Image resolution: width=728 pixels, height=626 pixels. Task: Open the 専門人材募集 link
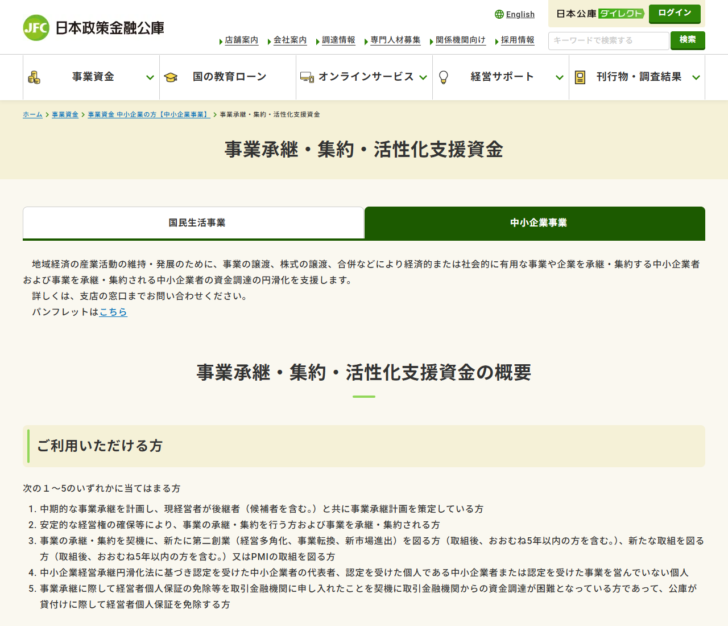tap(396, 40)
